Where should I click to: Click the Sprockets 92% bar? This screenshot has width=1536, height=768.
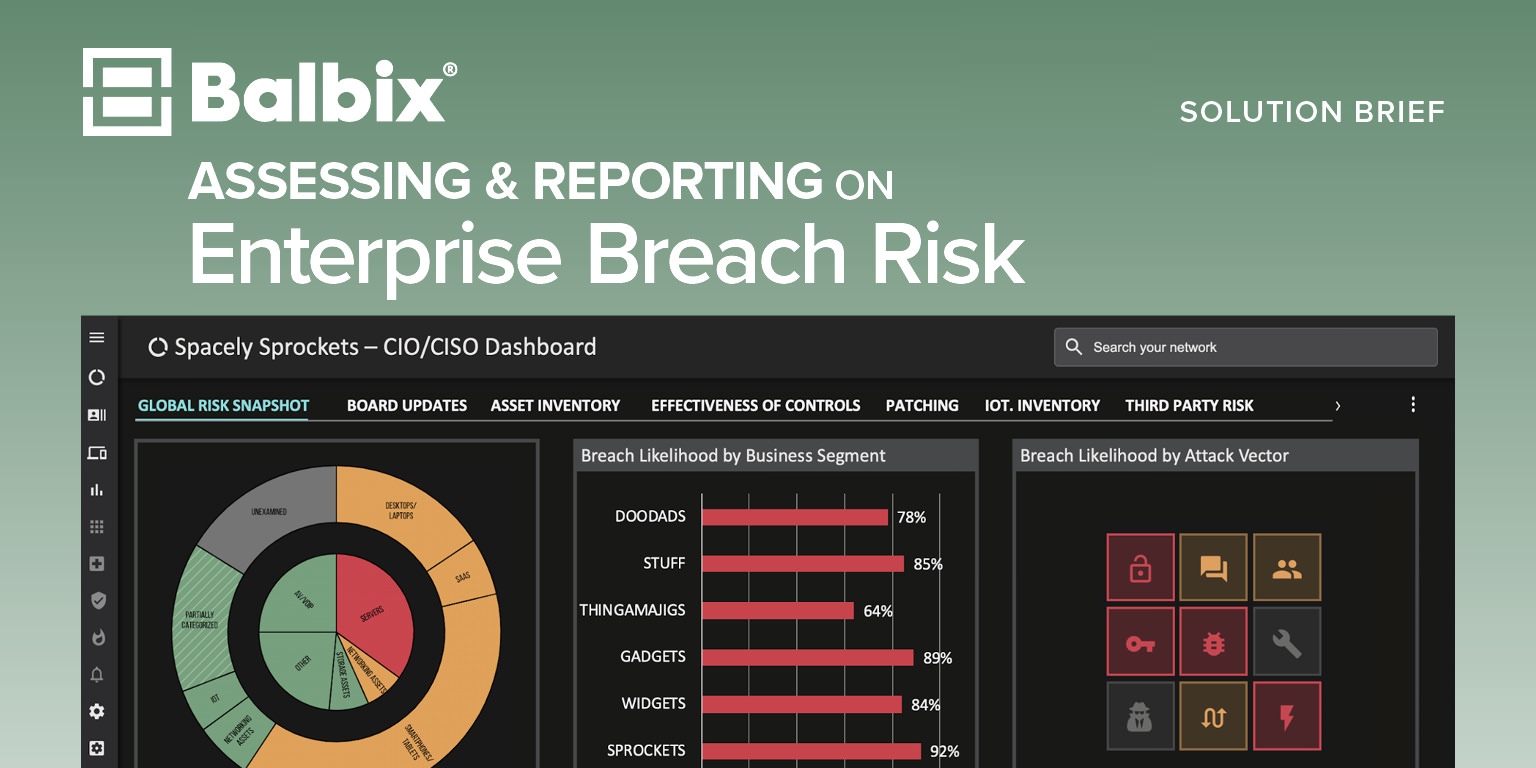[811, 751]
